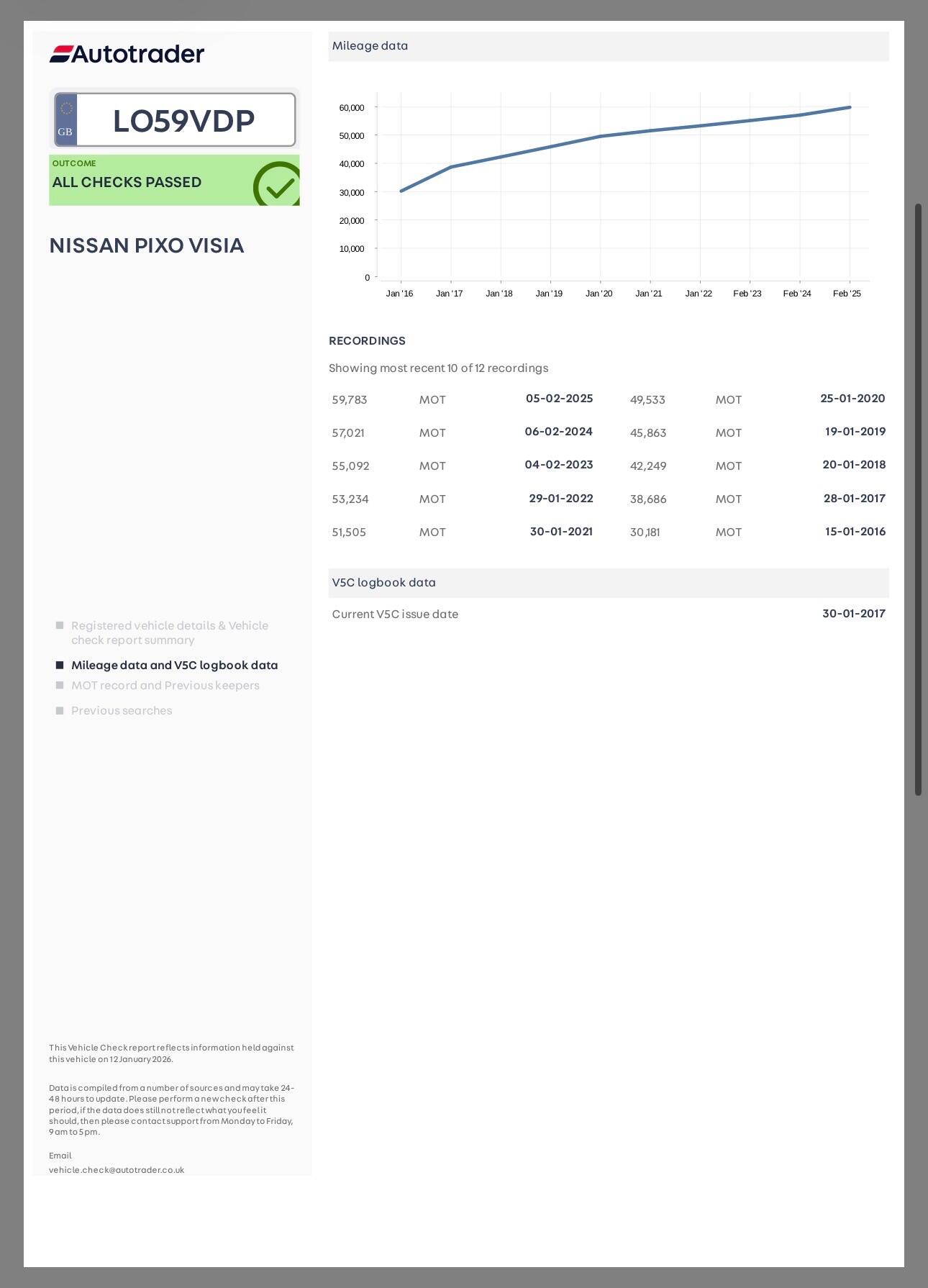Click the green checkmark passed icon

(276, 184)
